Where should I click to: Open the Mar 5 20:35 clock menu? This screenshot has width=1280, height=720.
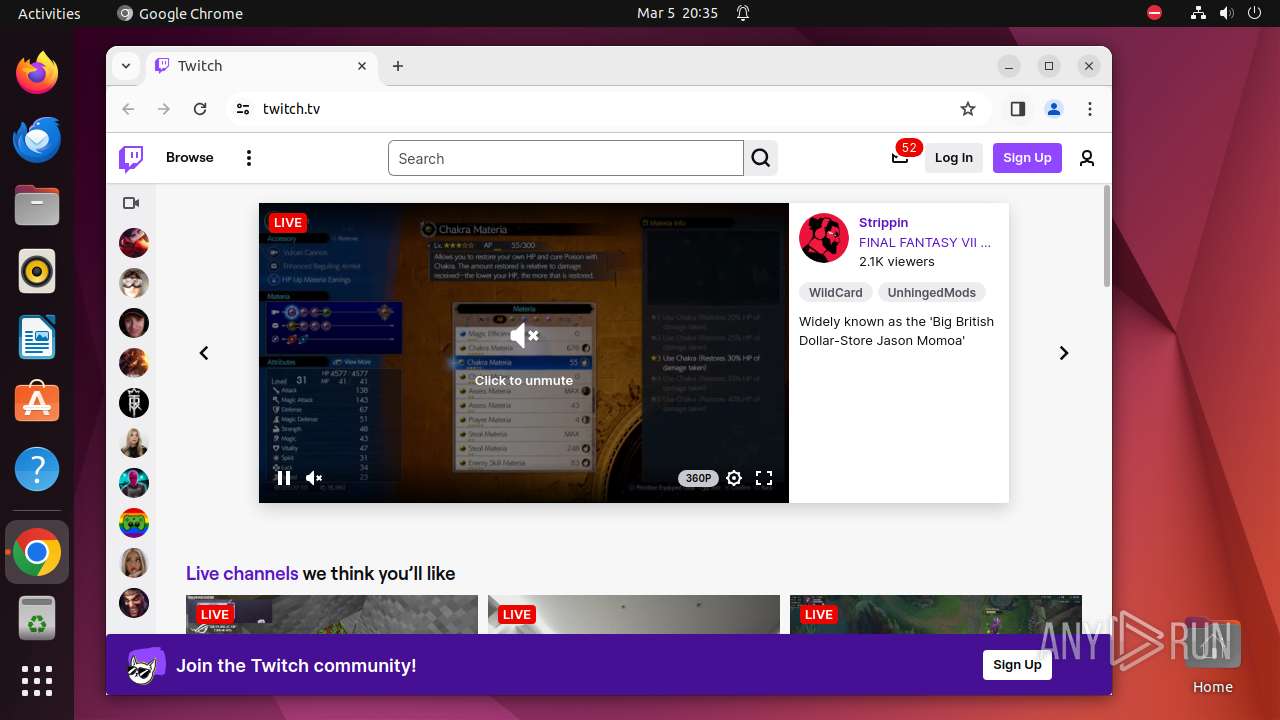coord(678,13)
